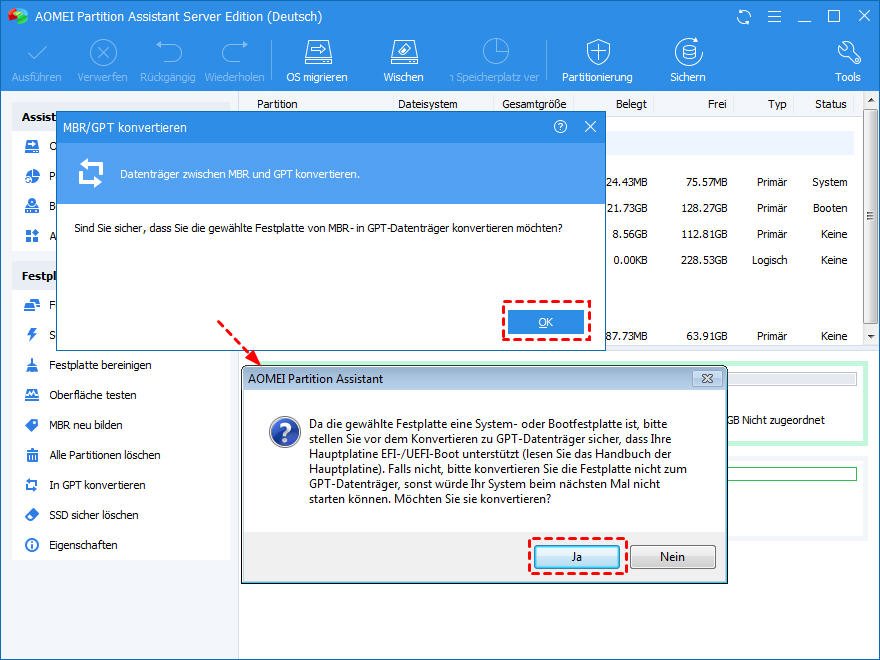Click the AOMEI logo in title bar

click(x=18, y=16)
